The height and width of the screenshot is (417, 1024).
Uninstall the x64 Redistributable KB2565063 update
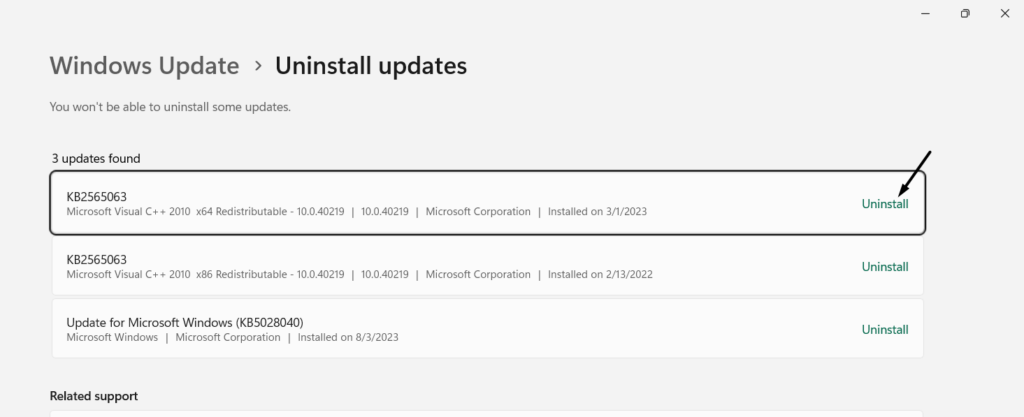pyautogui.click(x=884, y=203)
